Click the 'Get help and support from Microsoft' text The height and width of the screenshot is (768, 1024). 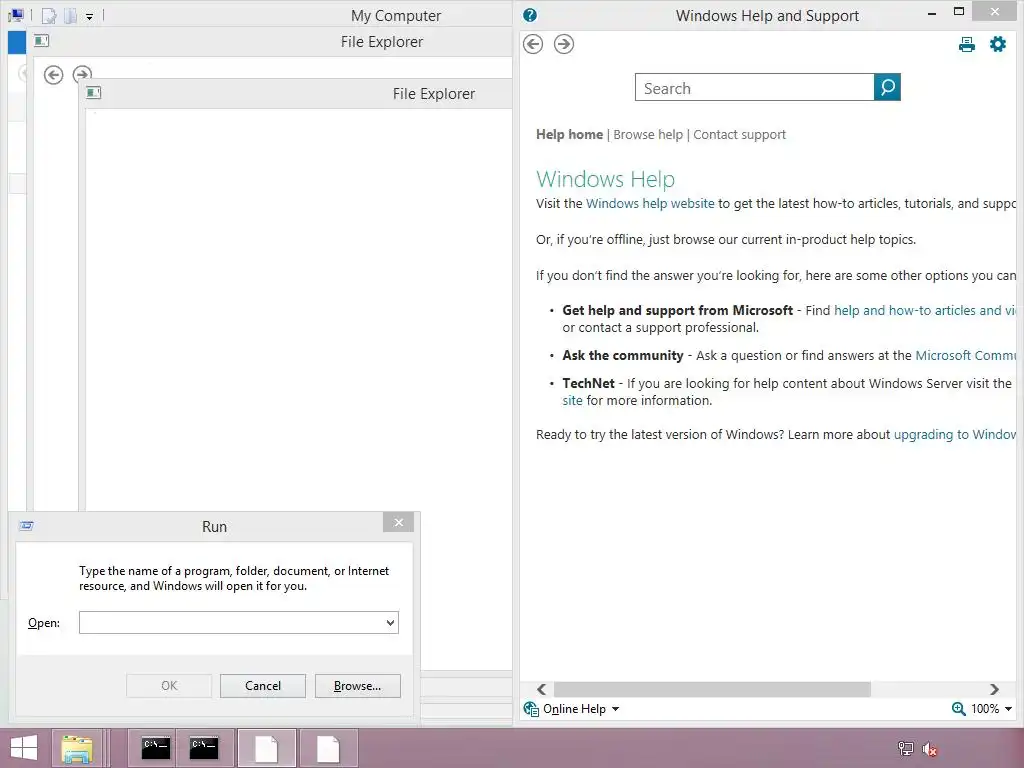click(677, 310)
